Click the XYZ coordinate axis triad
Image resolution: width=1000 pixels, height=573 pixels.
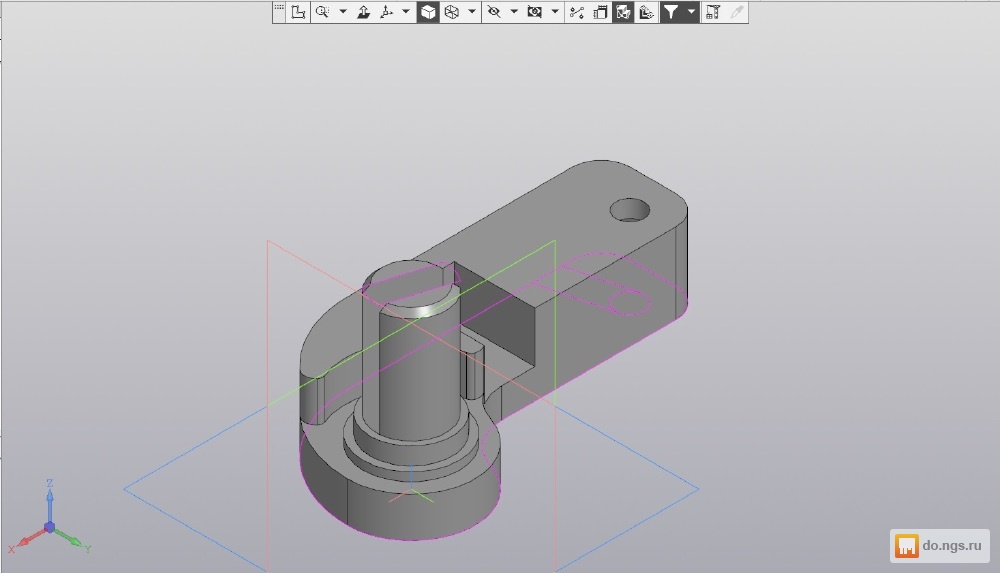coord(50,517)
